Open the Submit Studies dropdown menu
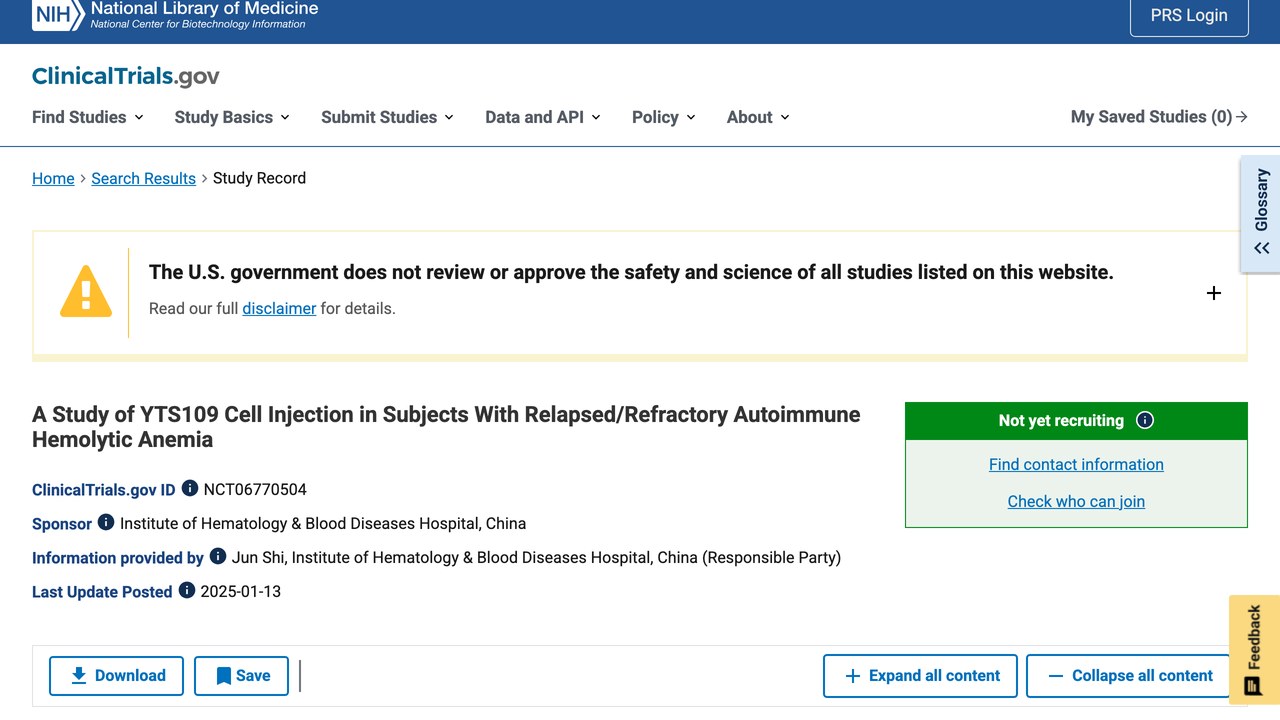Screen dimensions: 1280x720 point(387,117)
